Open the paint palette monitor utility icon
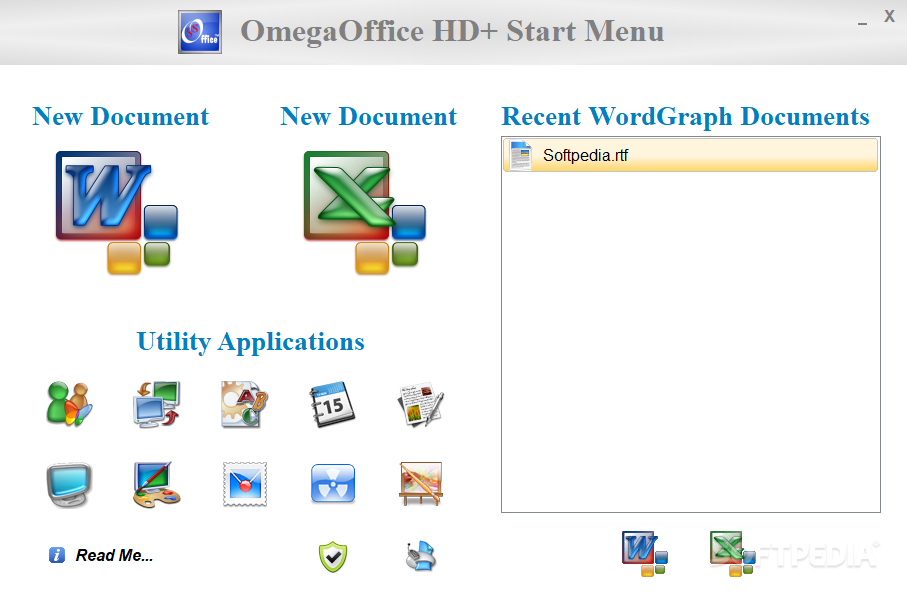The image size is (907, 593). [157, 484]
